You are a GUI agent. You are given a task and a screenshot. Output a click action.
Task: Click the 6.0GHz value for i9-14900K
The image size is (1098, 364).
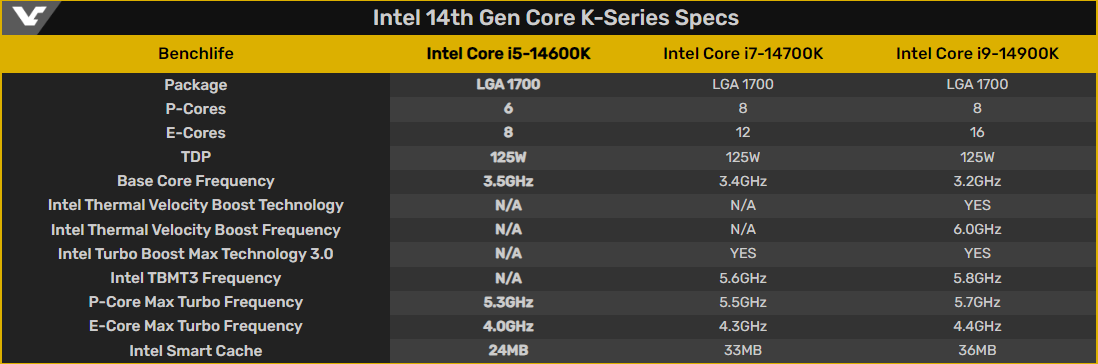click(x=977, y=230)
